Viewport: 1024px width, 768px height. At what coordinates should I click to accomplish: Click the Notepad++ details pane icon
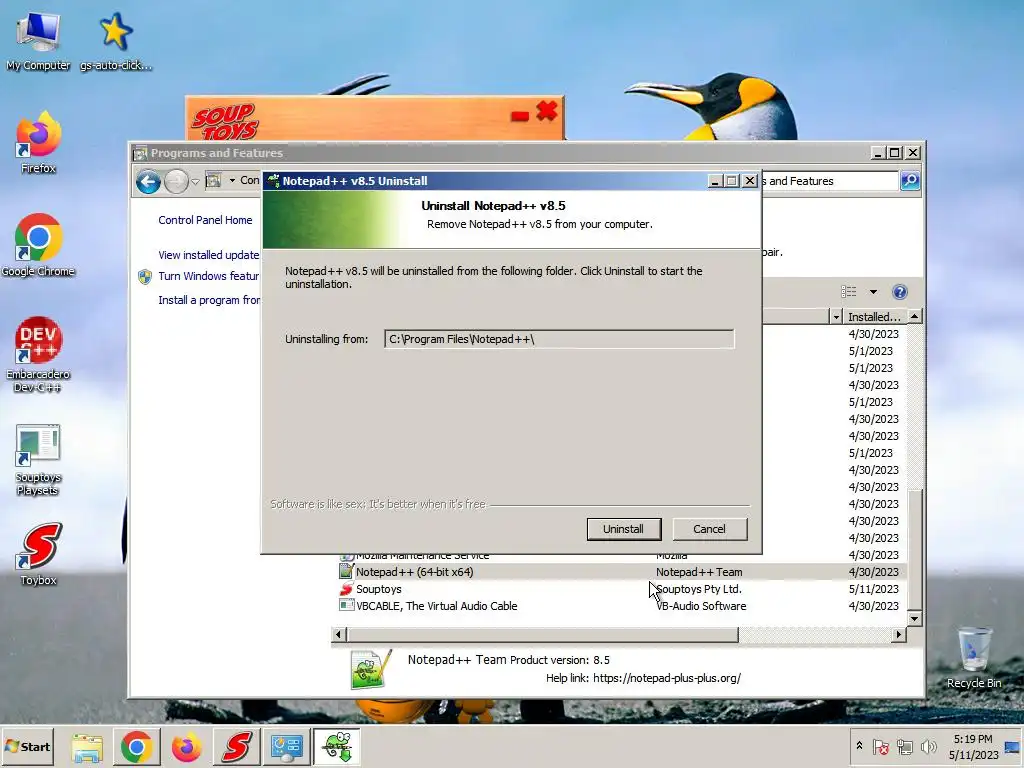[x=370, y=669]
